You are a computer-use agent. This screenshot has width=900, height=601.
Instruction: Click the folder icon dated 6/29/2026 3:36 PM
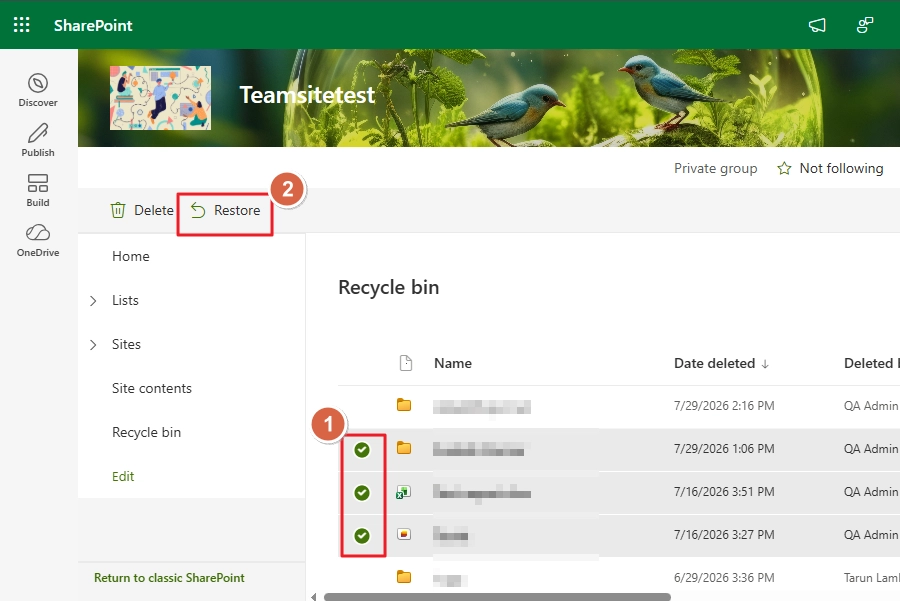[x=404, y=577]
